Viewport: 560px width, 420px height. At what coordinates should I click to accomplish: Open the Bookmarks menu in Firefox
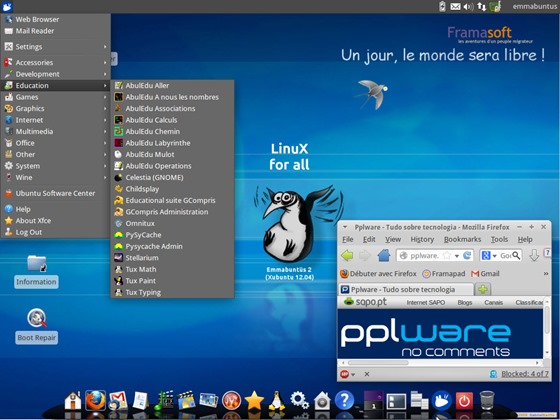coord(462,239)
